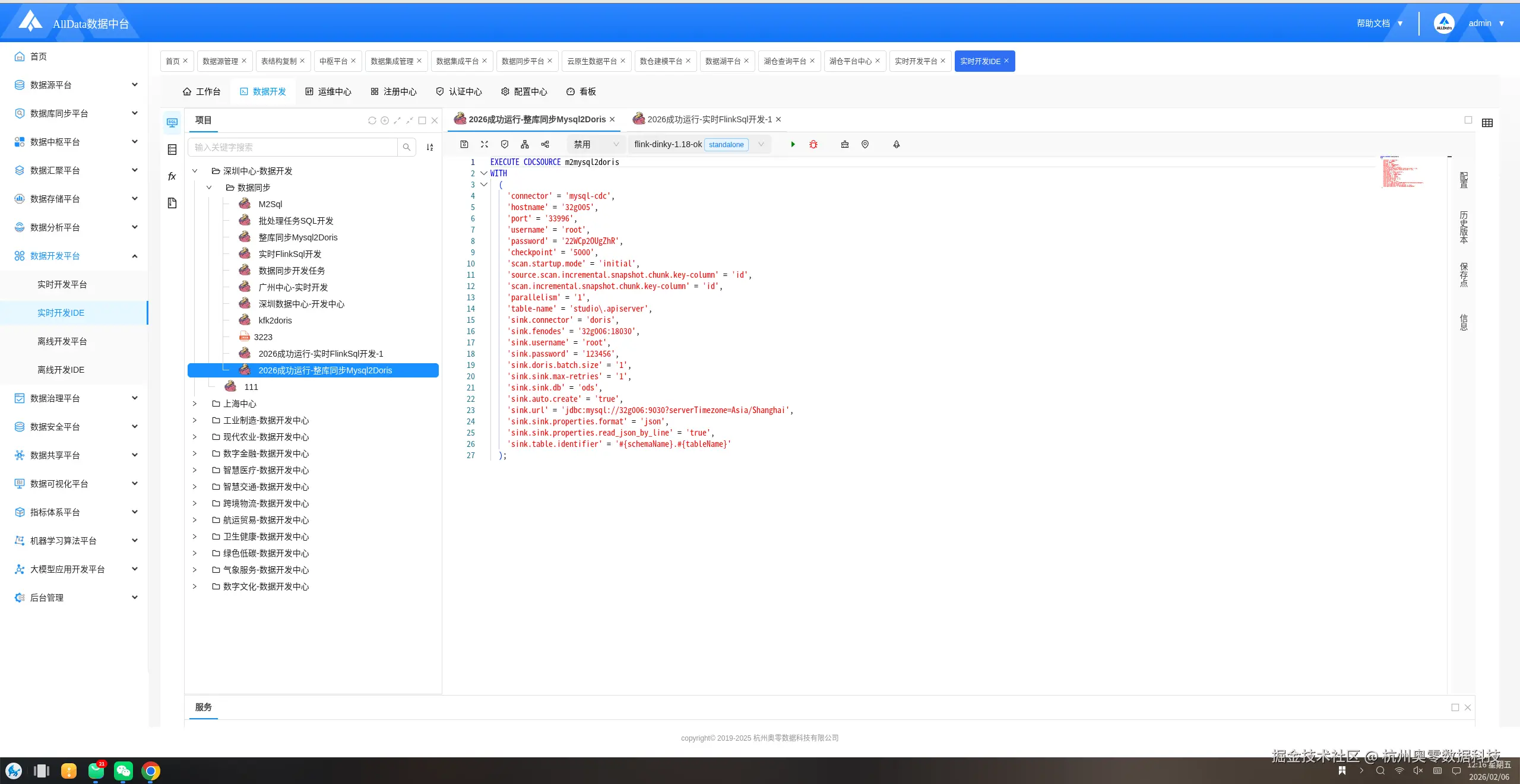Click the red debug bug icon
1520x784 pixels.
[x=813, y=144]
